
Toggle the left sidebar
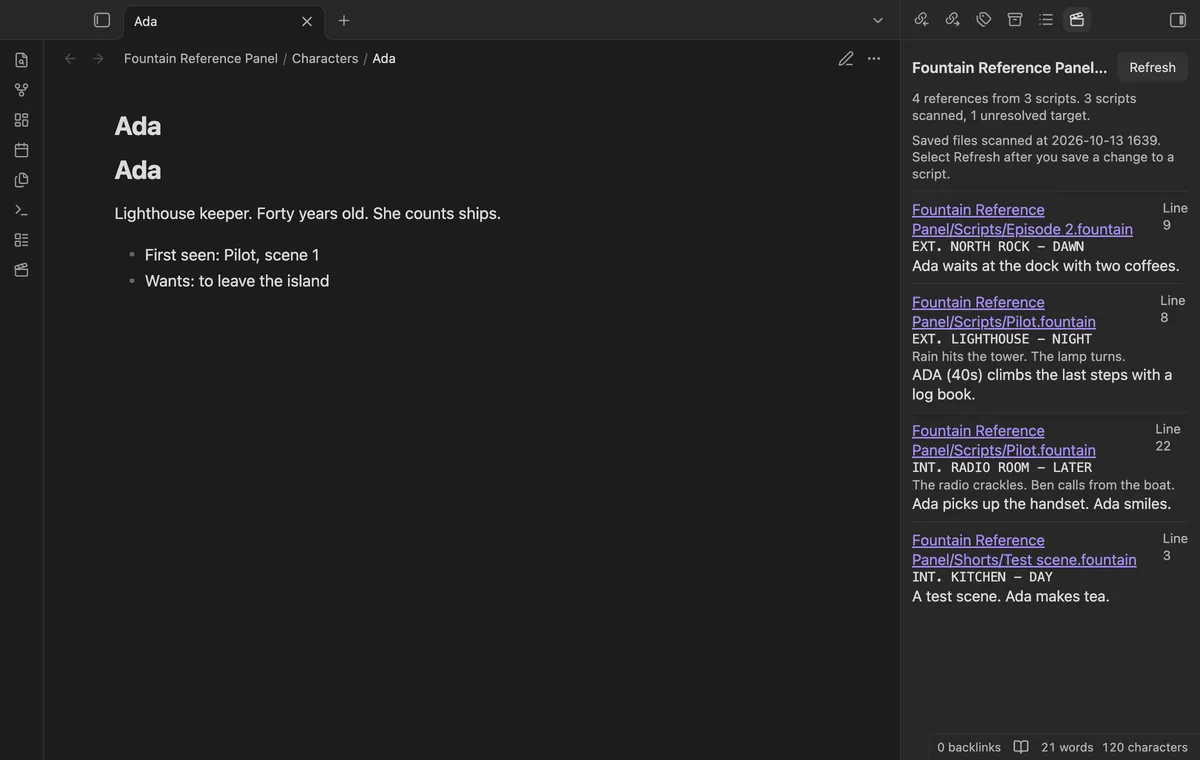(102, 20)
